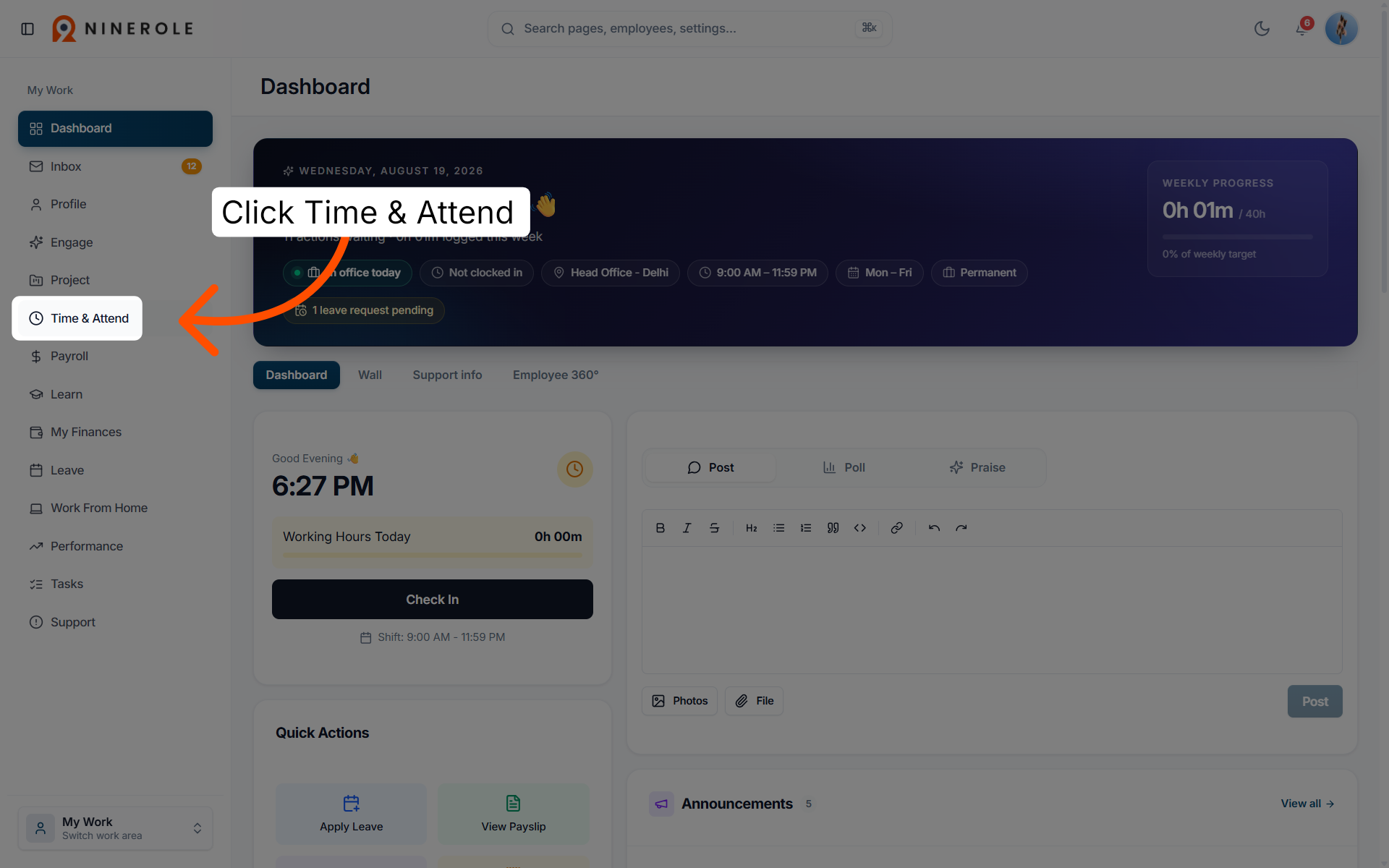Open the notifications bell
The height and width of the screenshot is (868, 1389).
[x=1301, y=29]
